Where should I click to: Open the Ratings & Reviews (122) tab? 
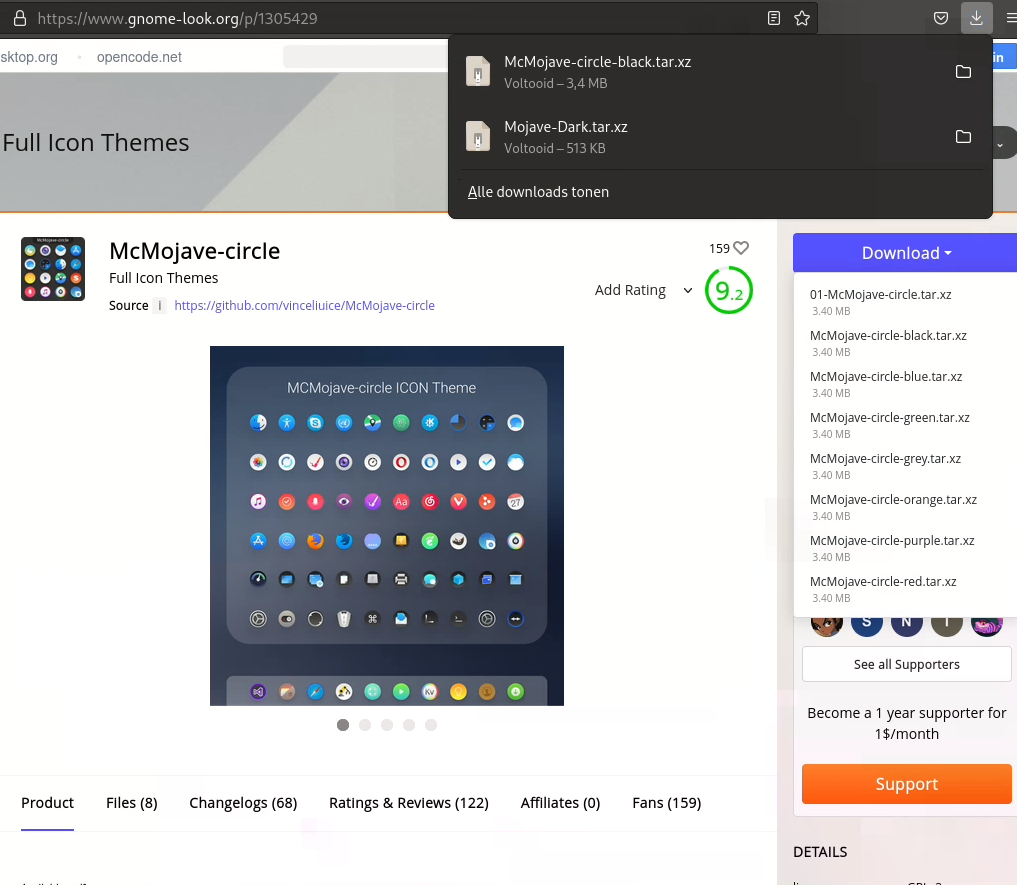[x=409, y=803]
